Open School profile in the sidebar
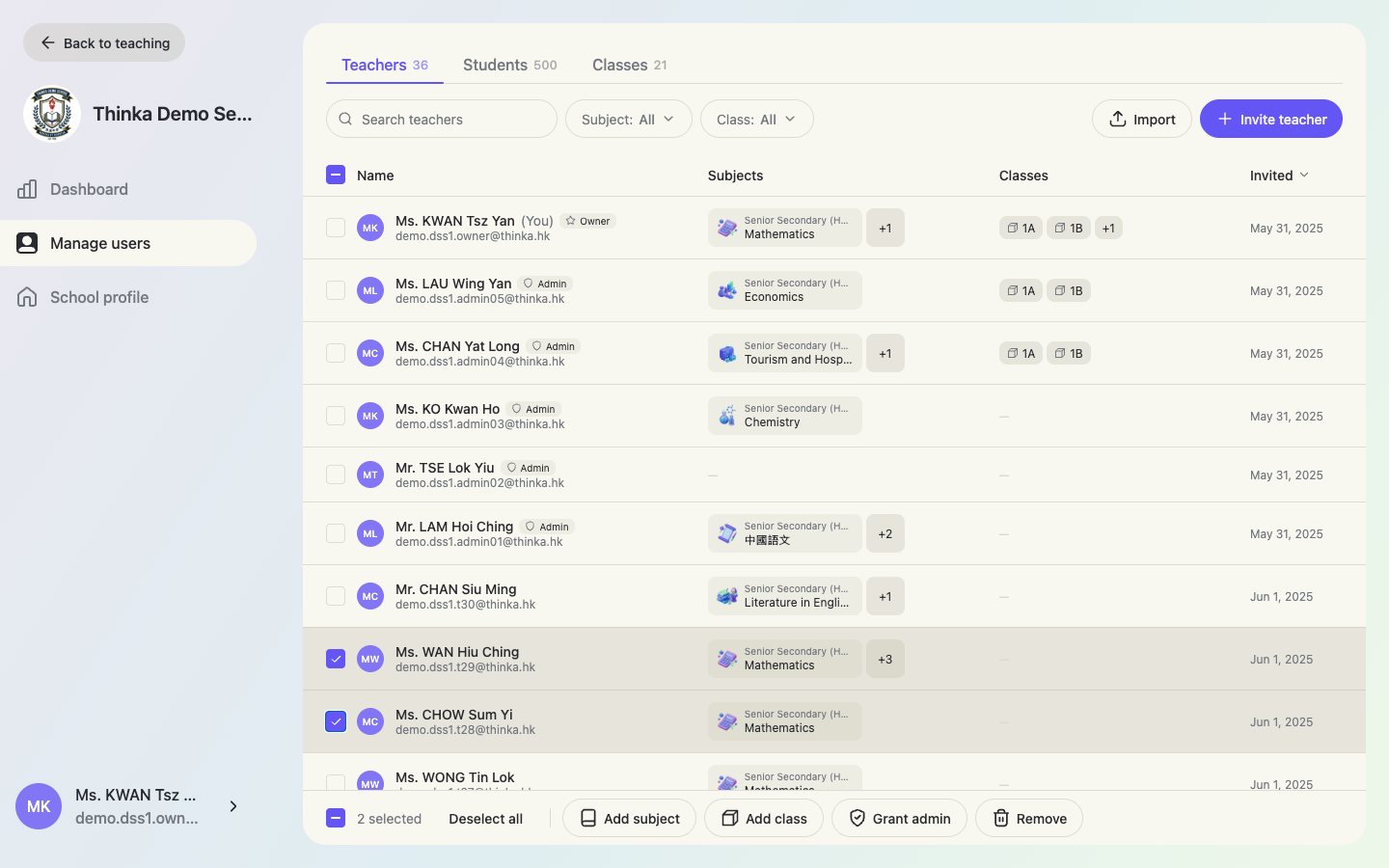1389x868 pixels. [128, 297]
